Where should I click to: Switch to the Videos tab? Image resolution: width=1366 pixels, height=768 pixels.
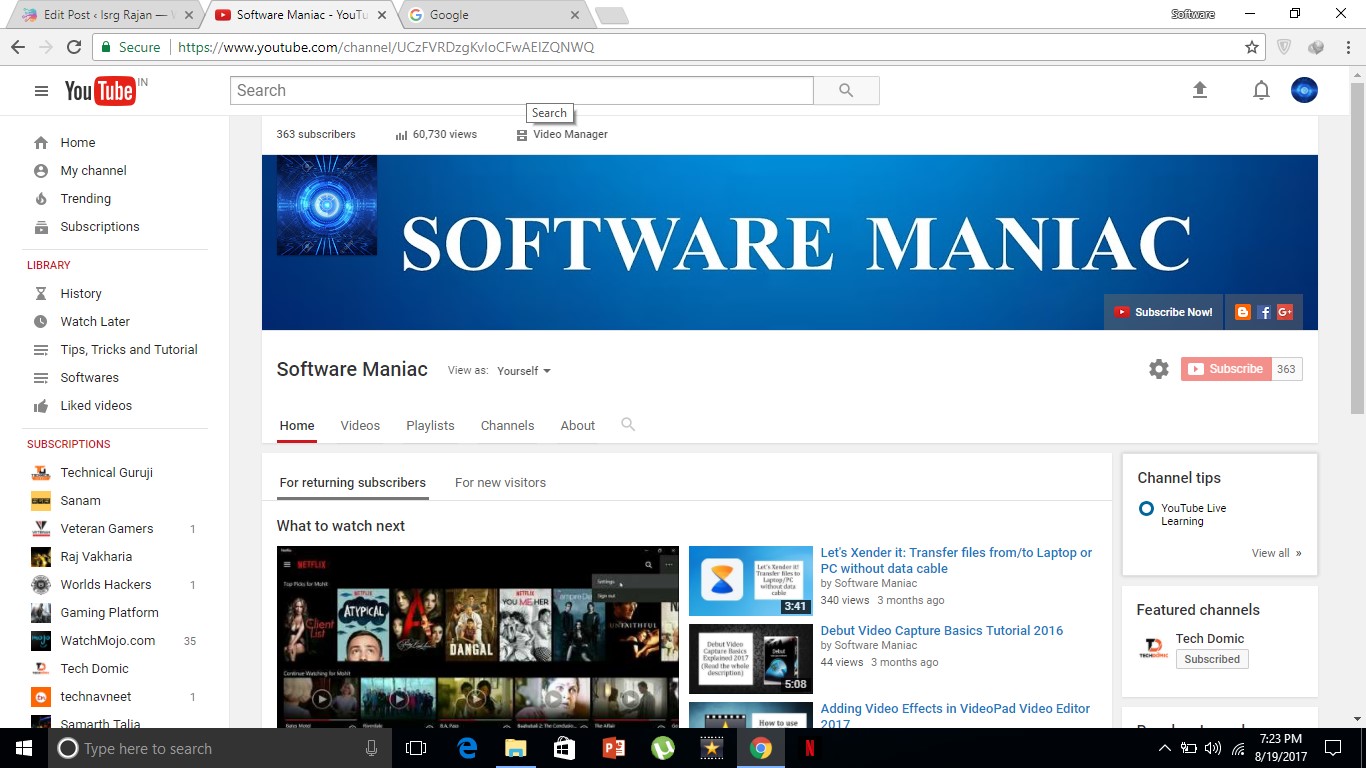tap(360, 425)
